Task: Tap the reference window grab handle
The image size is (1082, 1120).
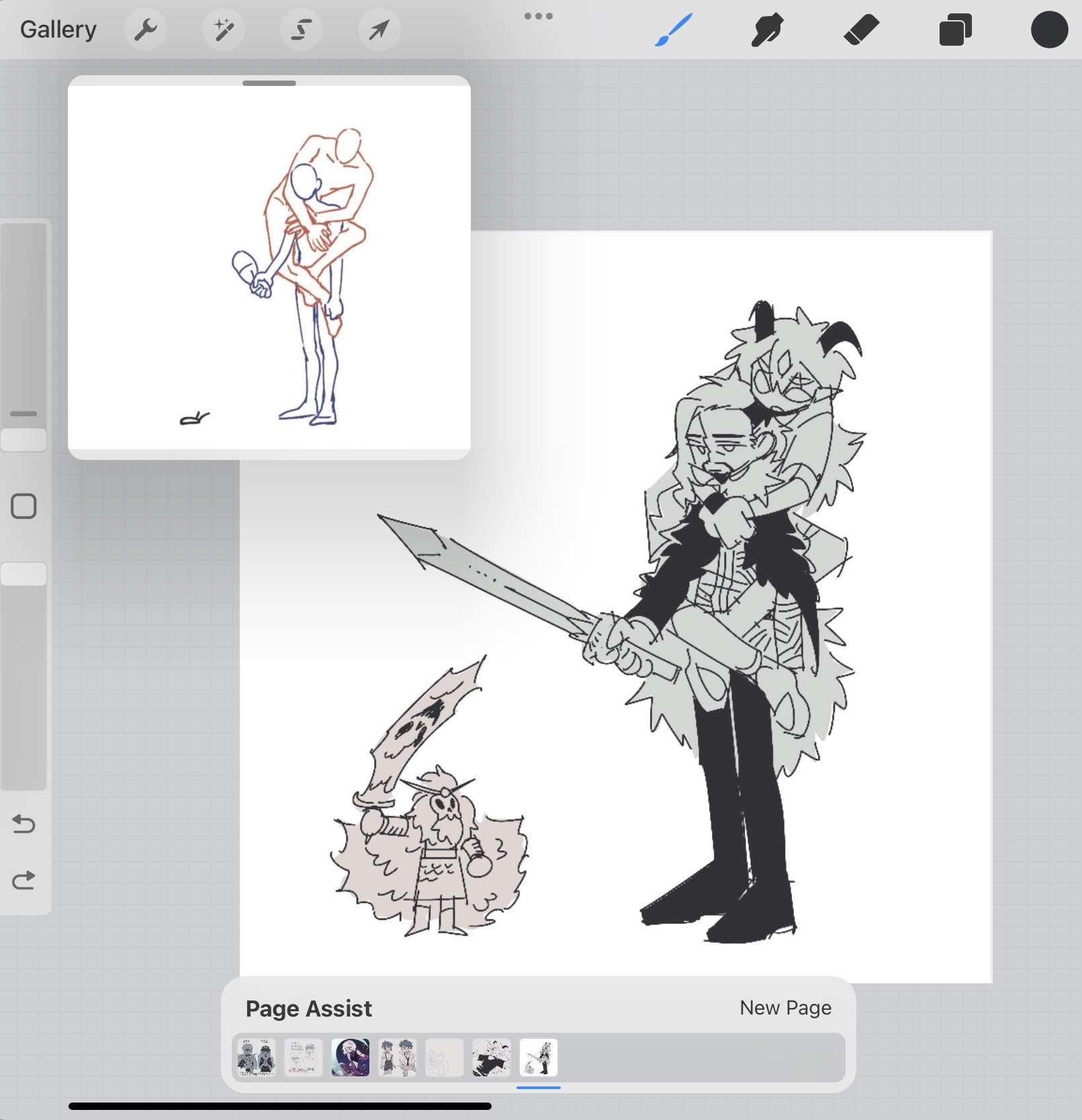Action: point(269,83)
